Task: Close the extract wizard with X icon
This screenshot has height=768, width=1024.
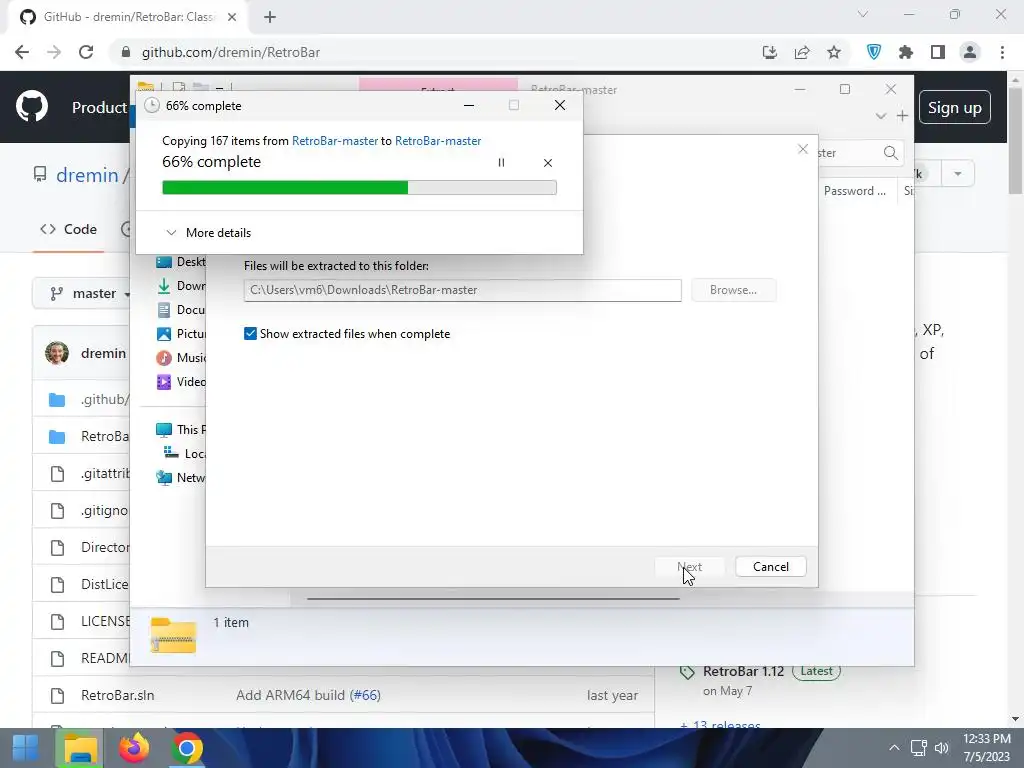Action: tap(803, 150)
